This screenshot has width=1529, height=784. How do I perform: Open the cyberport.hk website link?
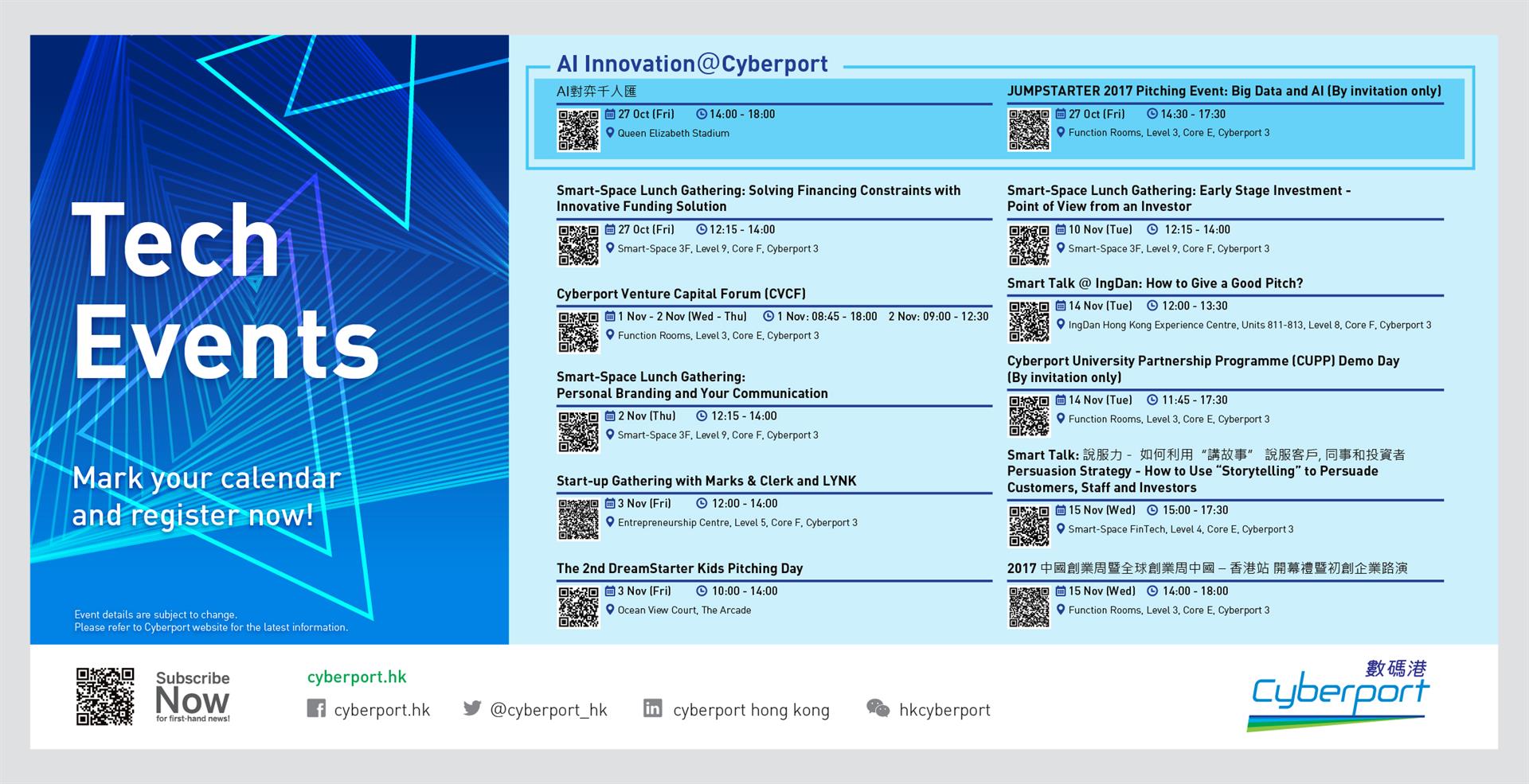tap(357, 677)
